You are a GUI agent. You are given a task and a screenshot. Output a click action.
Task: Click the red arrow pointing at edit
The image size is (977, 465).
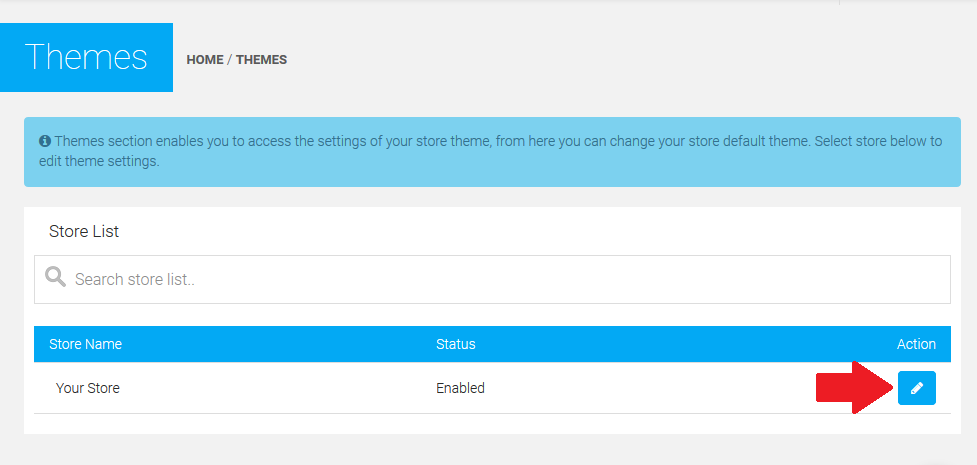(853, 388)
